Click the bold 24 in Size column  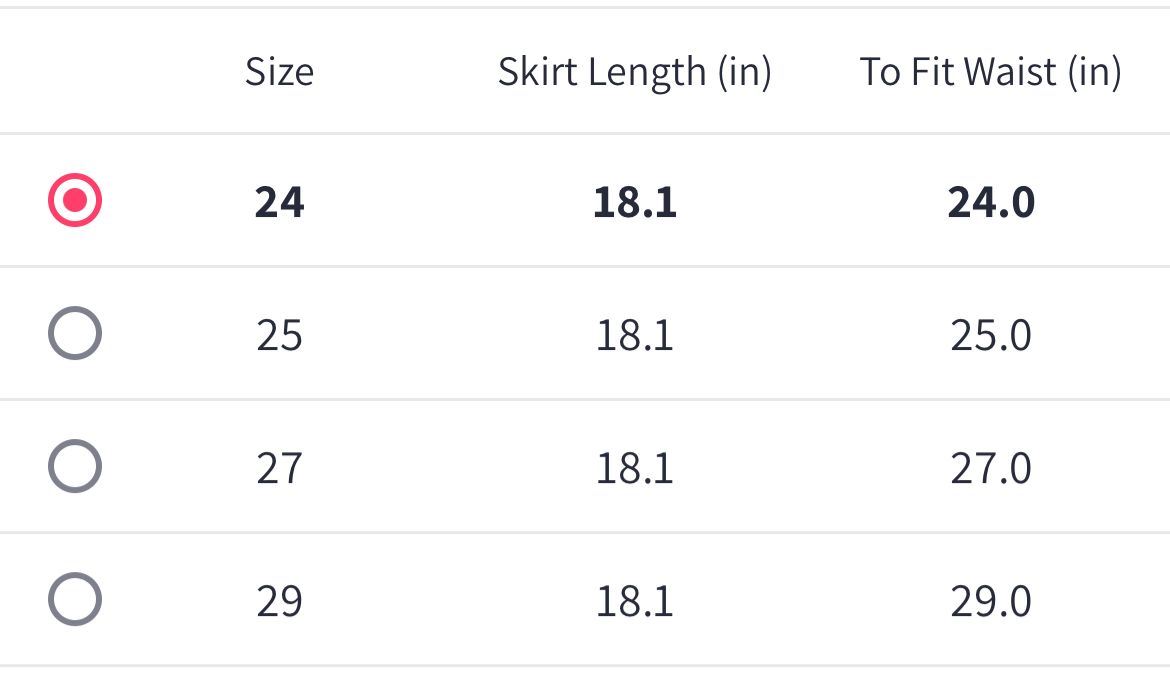point(279,202)
